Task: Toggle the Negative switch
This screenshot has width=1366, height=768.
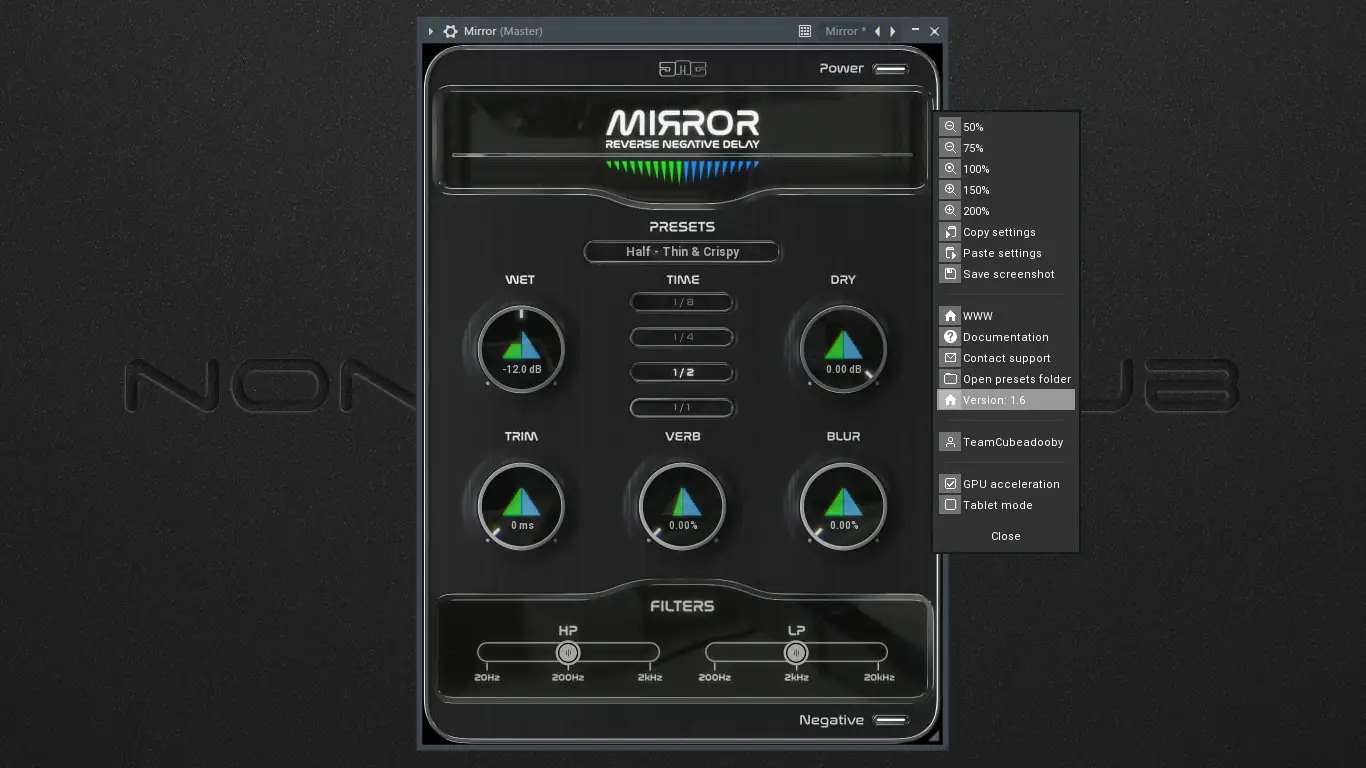Action: (890, 720)
